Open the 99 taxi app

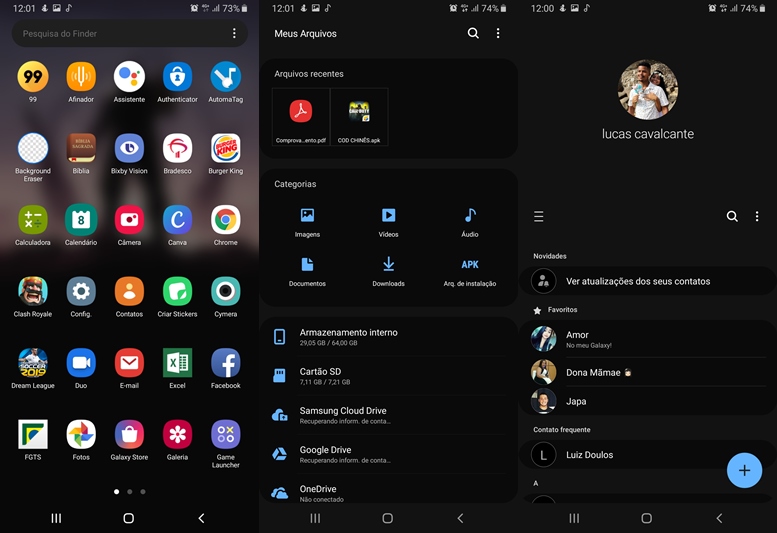click(33, 77)
